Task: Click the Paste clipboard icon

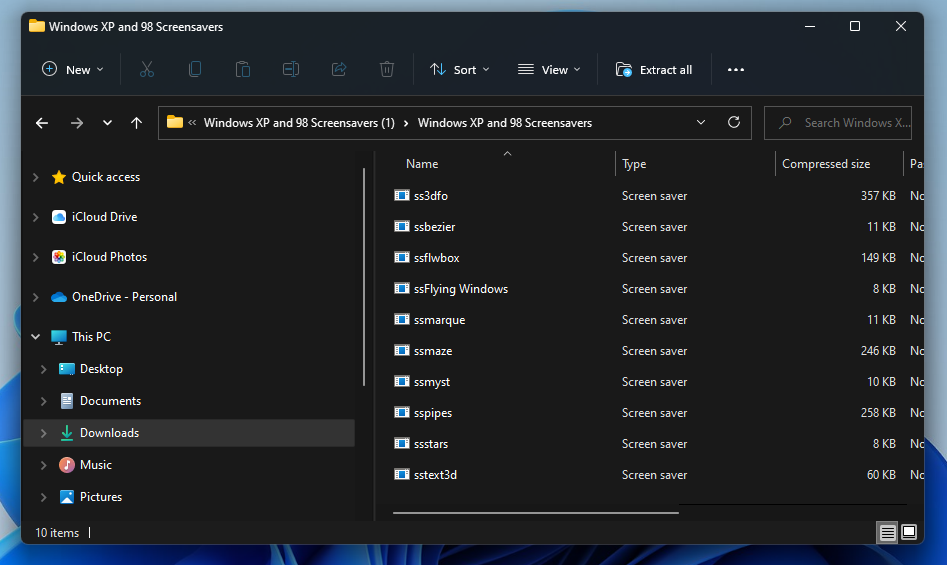Action: click(242, 69)
